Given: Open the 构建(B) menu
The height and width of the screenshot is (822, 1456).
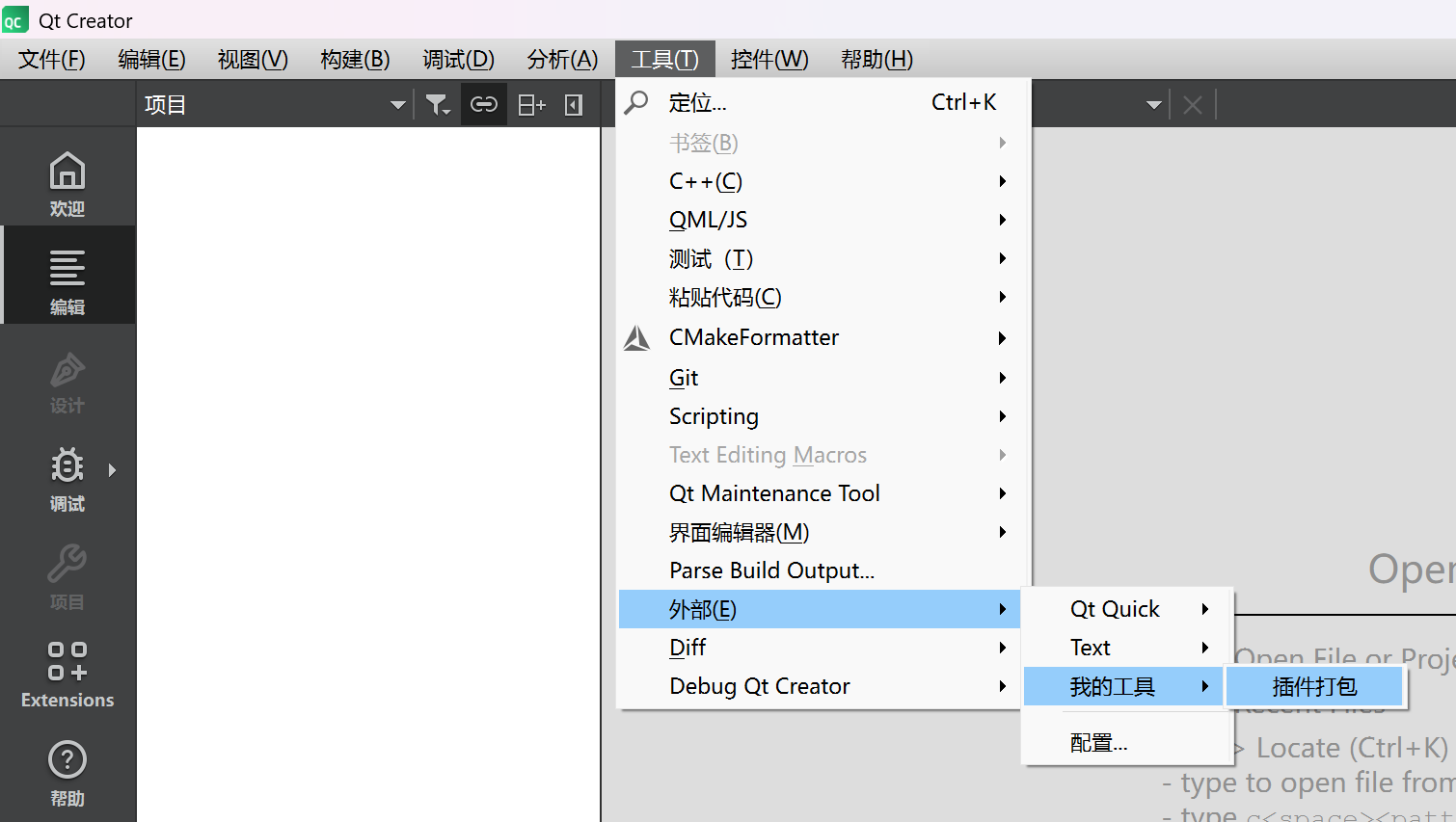Looking at the screenshot, I should 355,59.
